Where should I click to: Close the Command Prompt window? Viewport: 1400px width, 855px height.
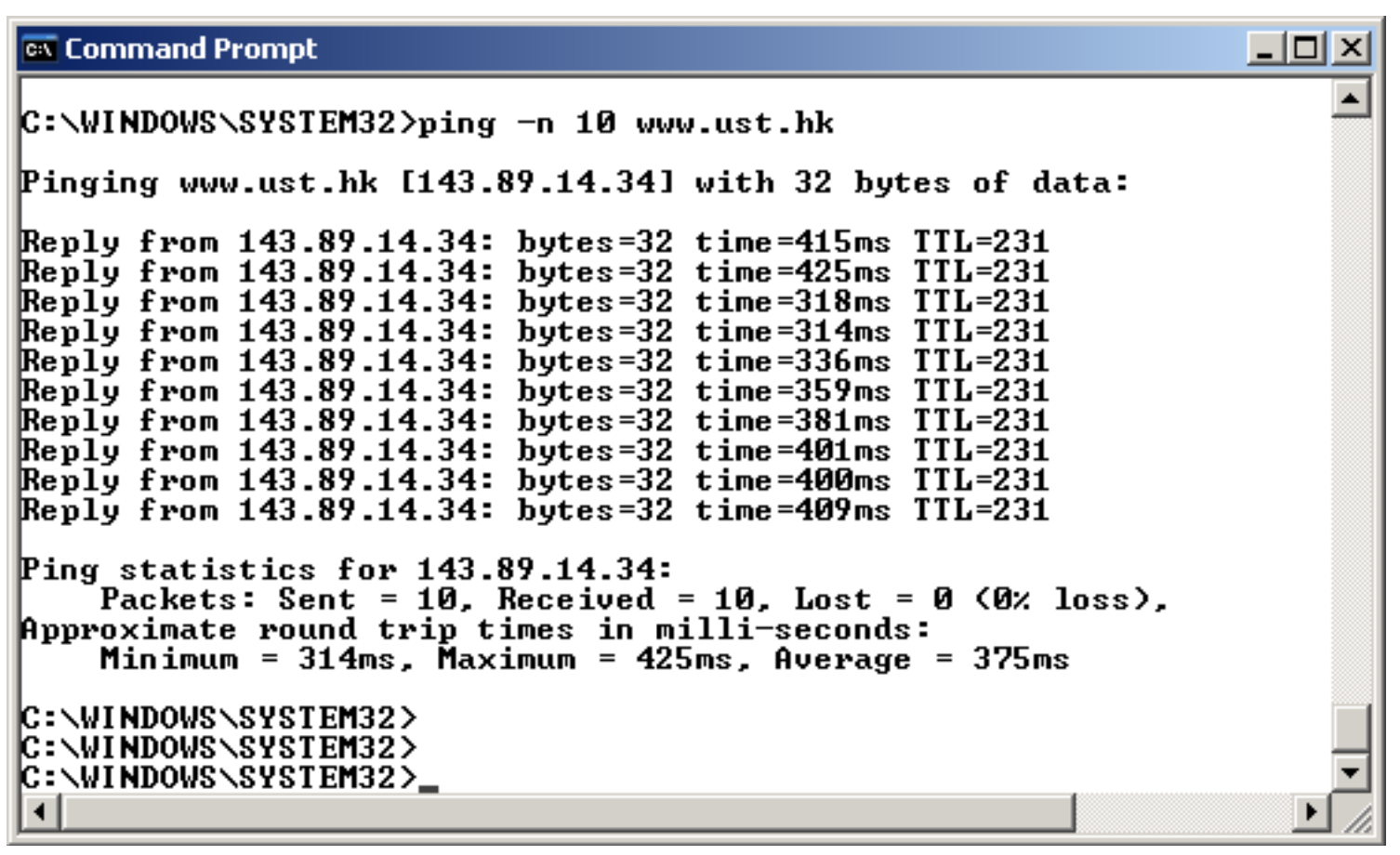pos(1351,49)
